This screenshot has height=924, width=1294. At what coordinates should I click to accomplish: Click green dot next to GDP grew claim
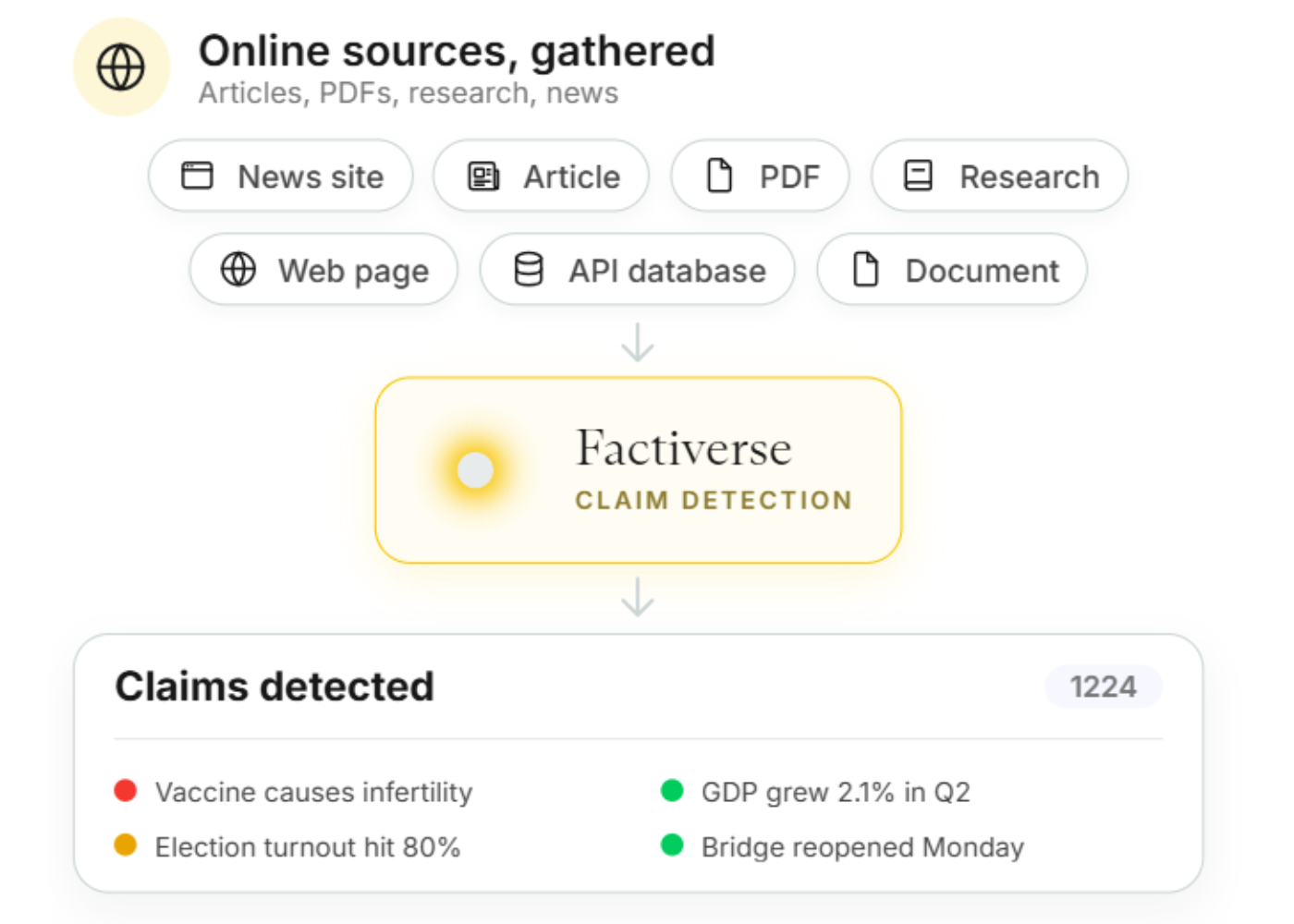click(x=672, y=791)
